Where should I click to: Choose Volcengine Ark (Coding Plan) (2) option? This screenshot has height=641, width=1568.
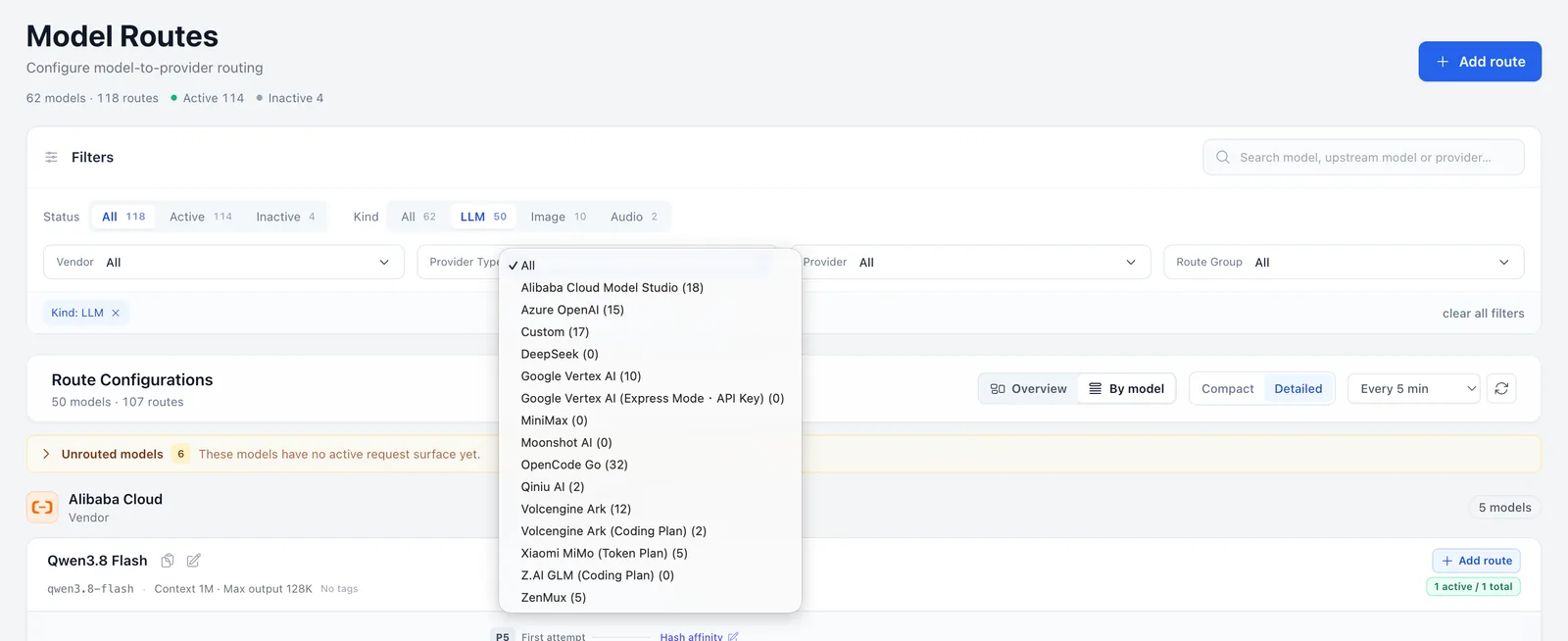(650, 531)
